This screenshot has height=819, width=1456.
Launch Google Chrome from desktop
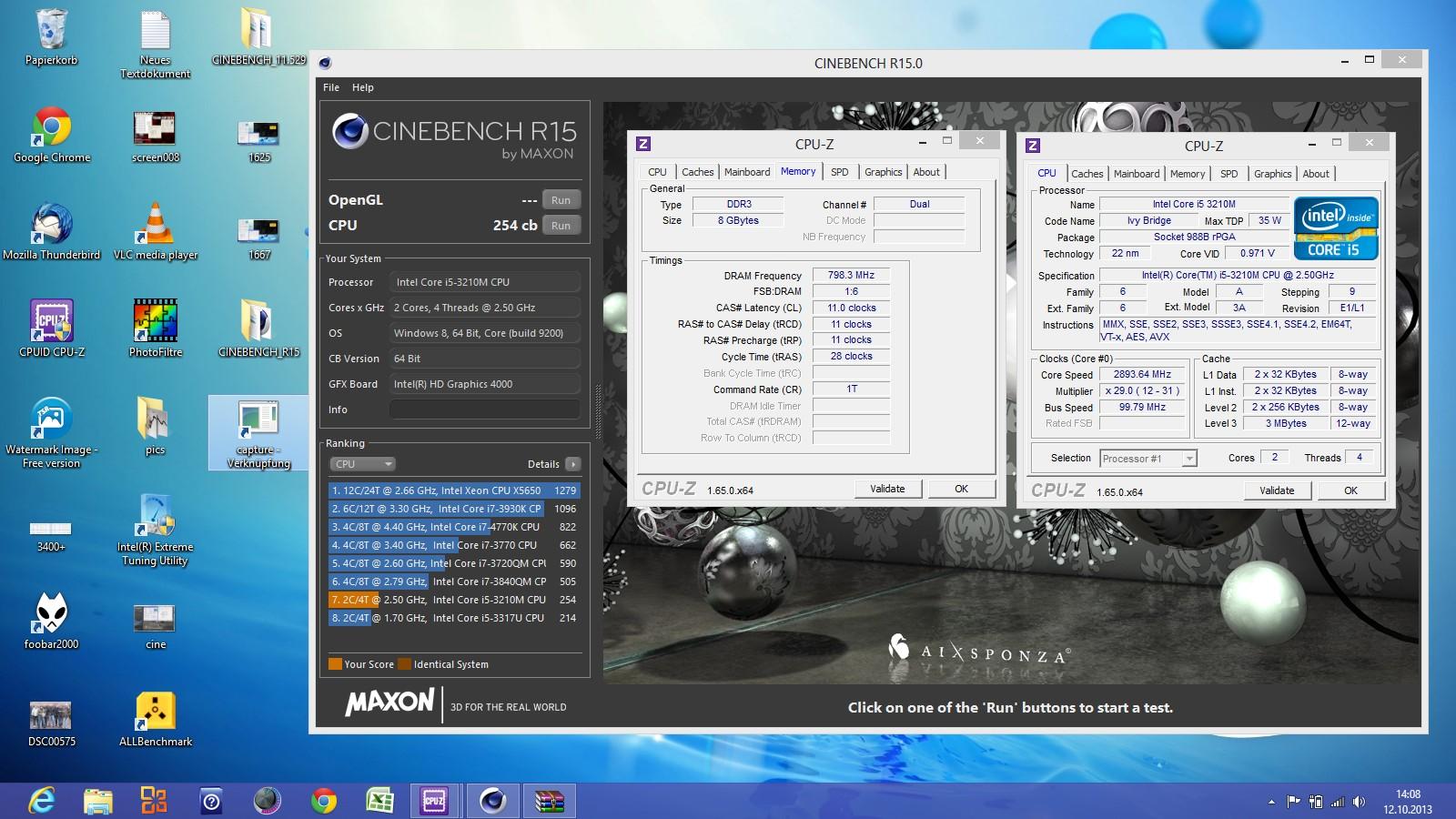click(x=52, y=136)
